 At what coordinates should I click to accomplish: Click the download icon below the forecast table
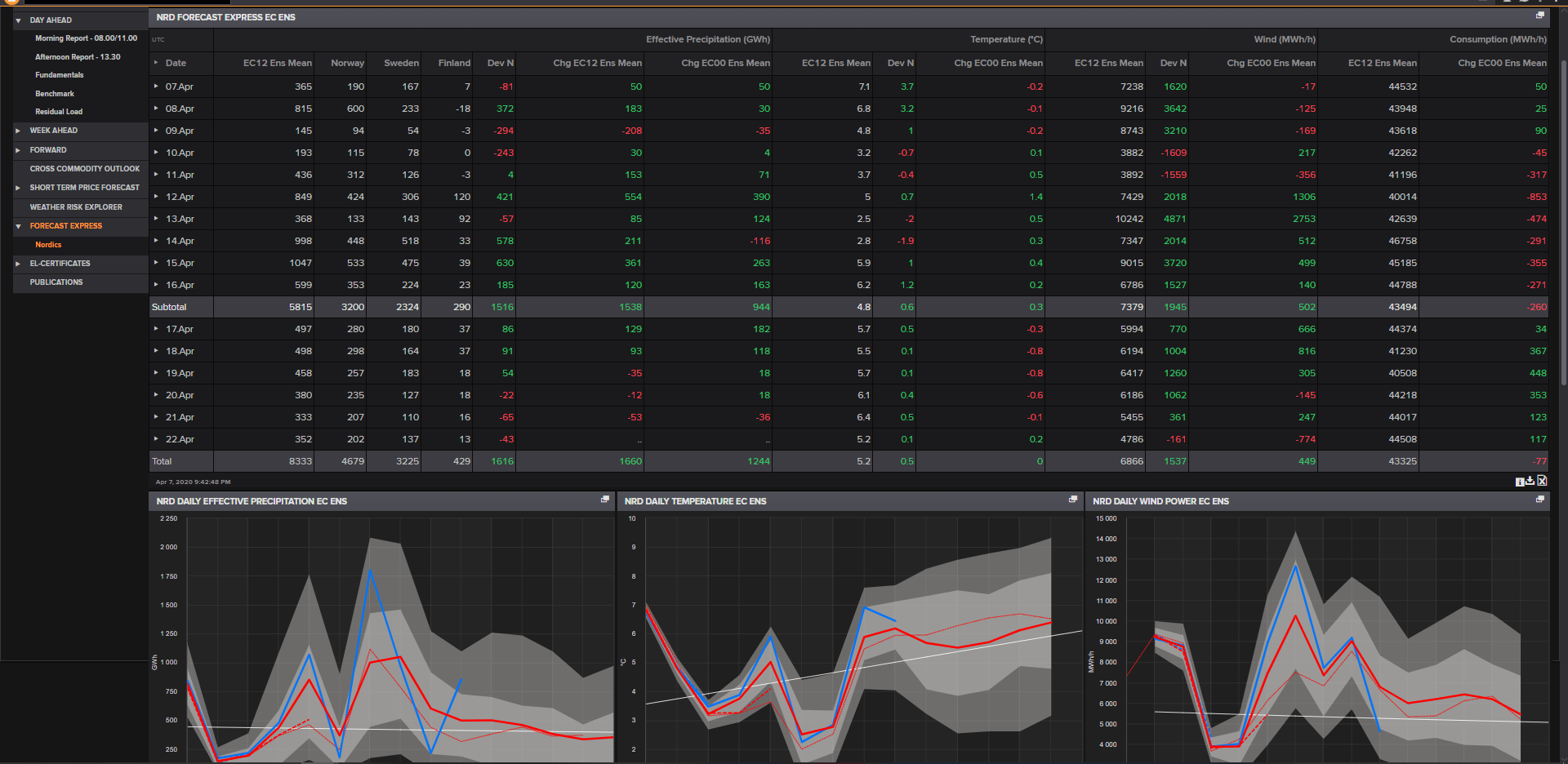1530,482
